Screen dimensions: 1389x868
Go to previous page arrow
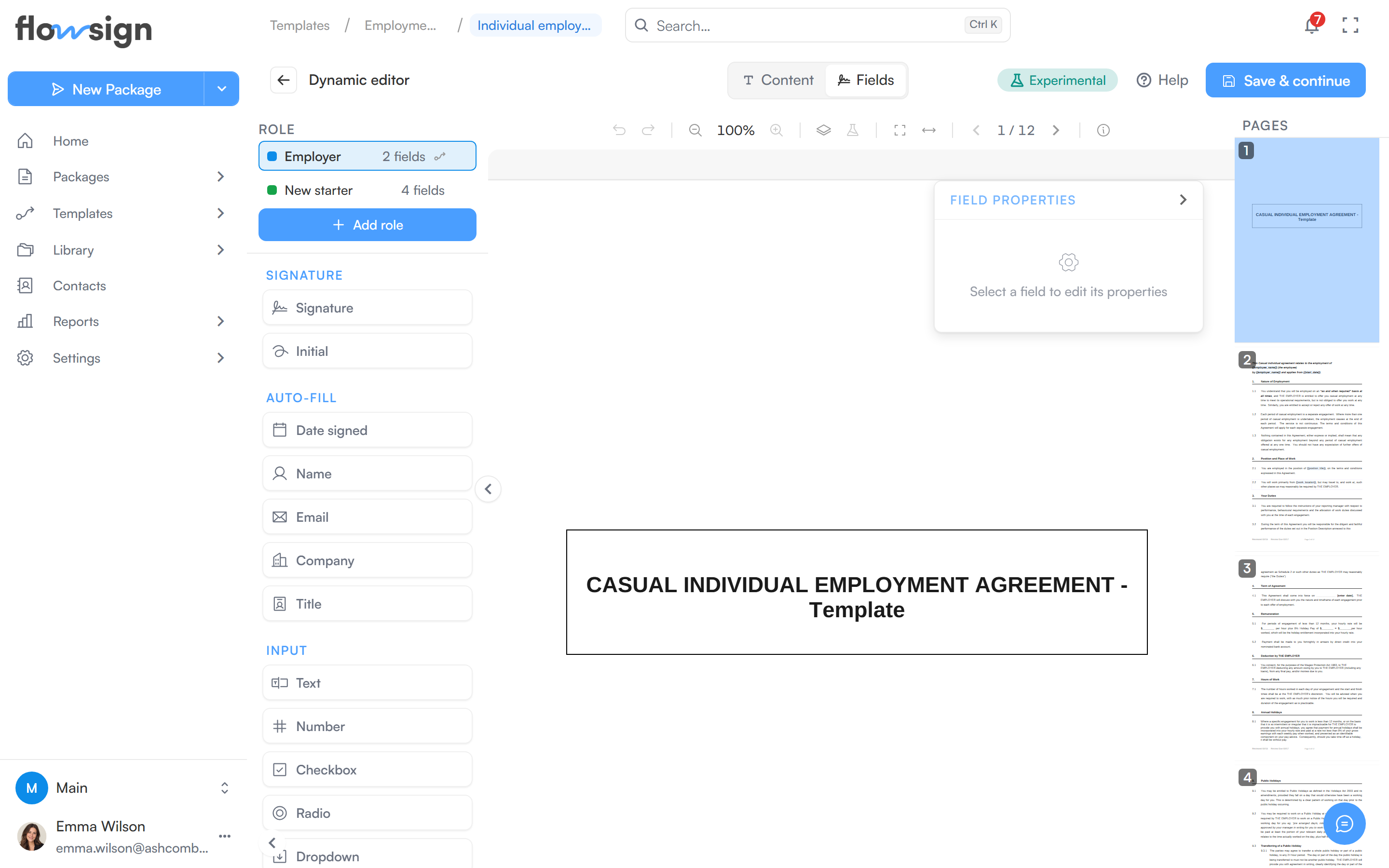976,130
